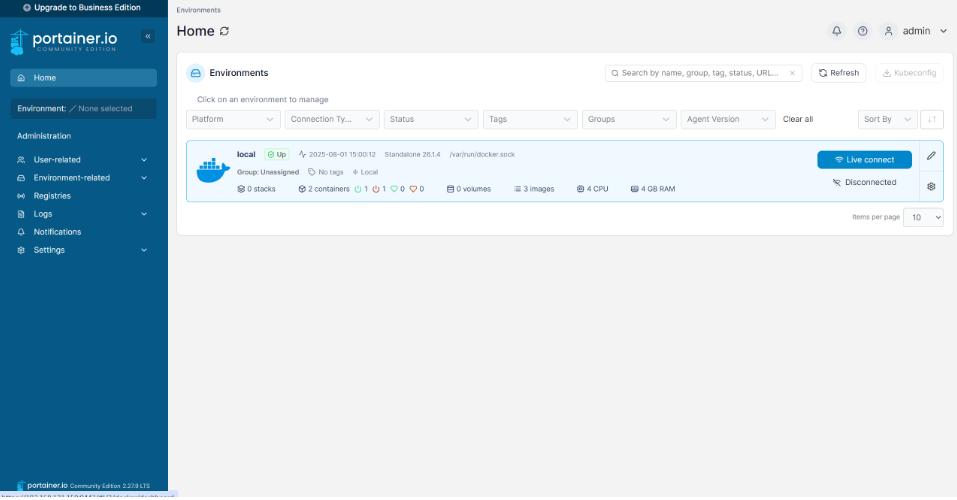
Task: Click the Clear all filters link
Action: [797, 119]
